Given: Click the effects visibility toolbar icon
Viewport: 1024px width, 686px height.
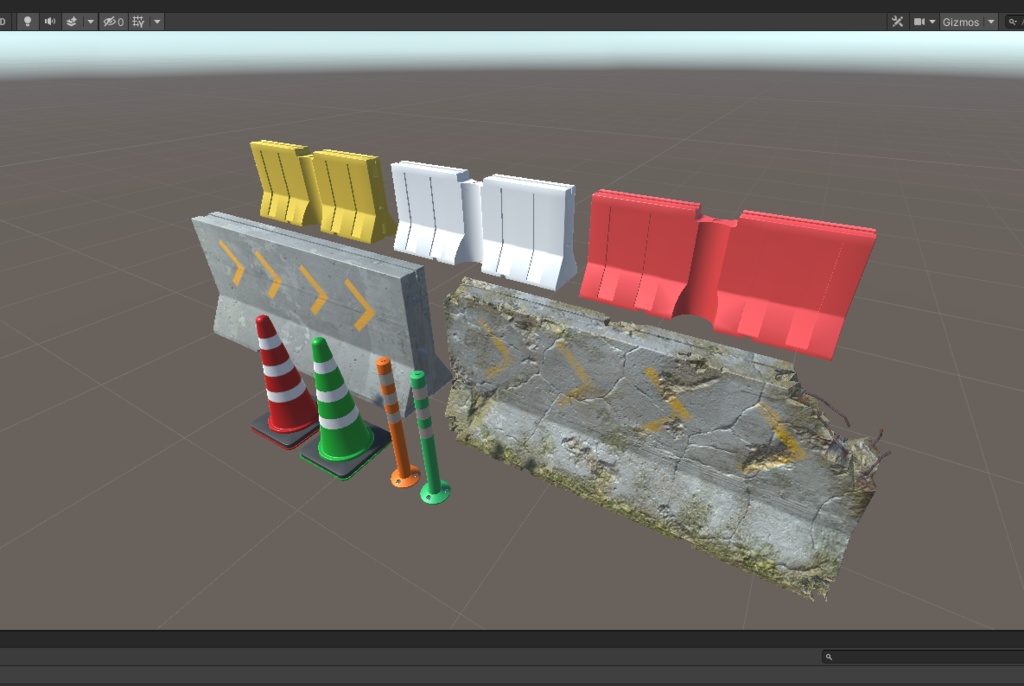Looking at the screenshot, I should tap(72, 21).
